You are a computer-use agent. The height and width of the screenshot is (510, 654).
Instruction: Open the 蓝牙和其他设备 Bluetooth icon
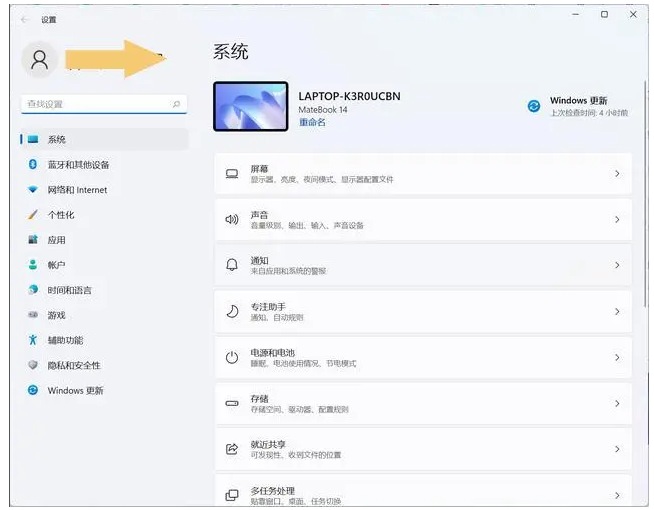point(33,164)
